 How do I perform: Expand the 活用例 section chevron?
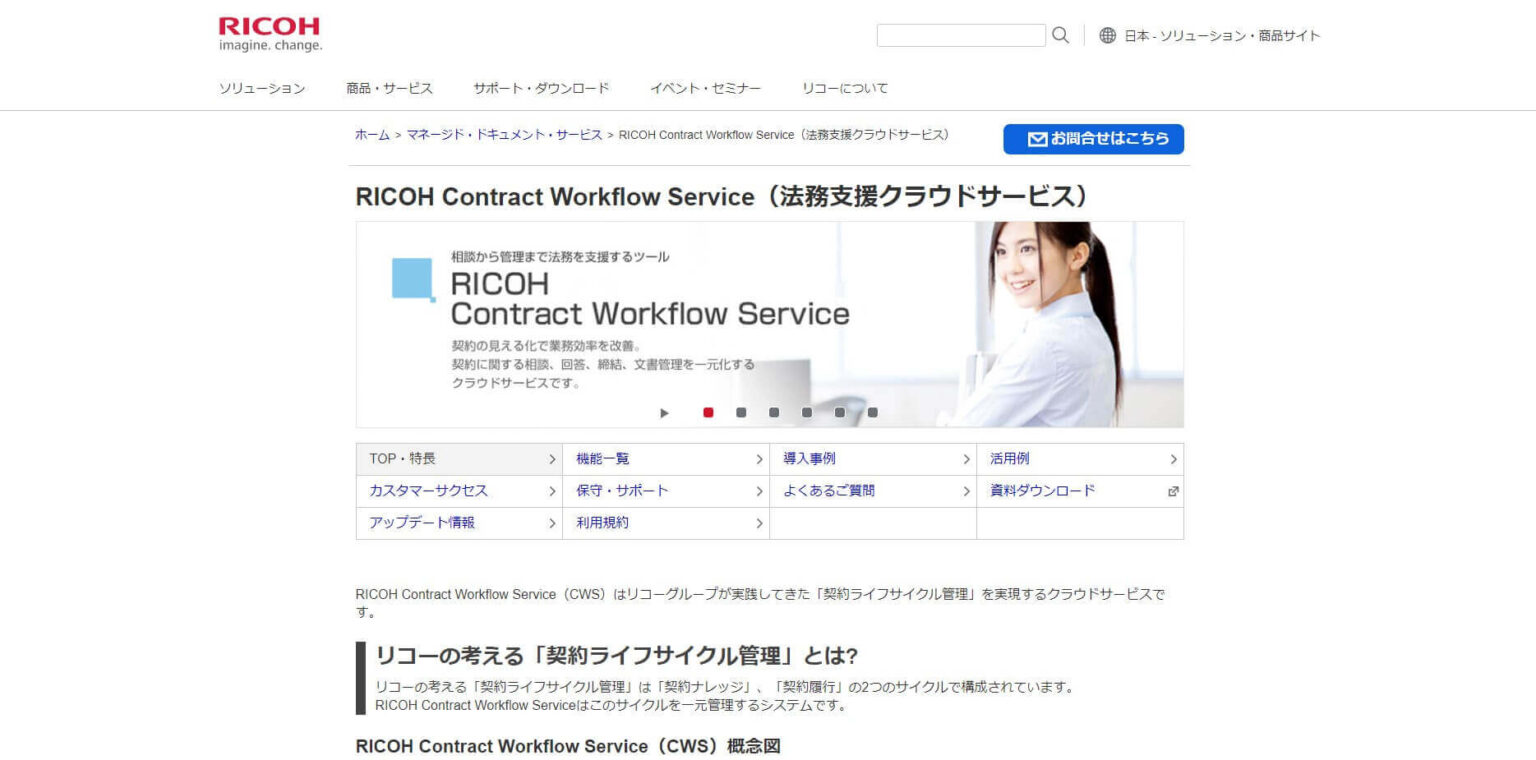tap(1172, 459)
